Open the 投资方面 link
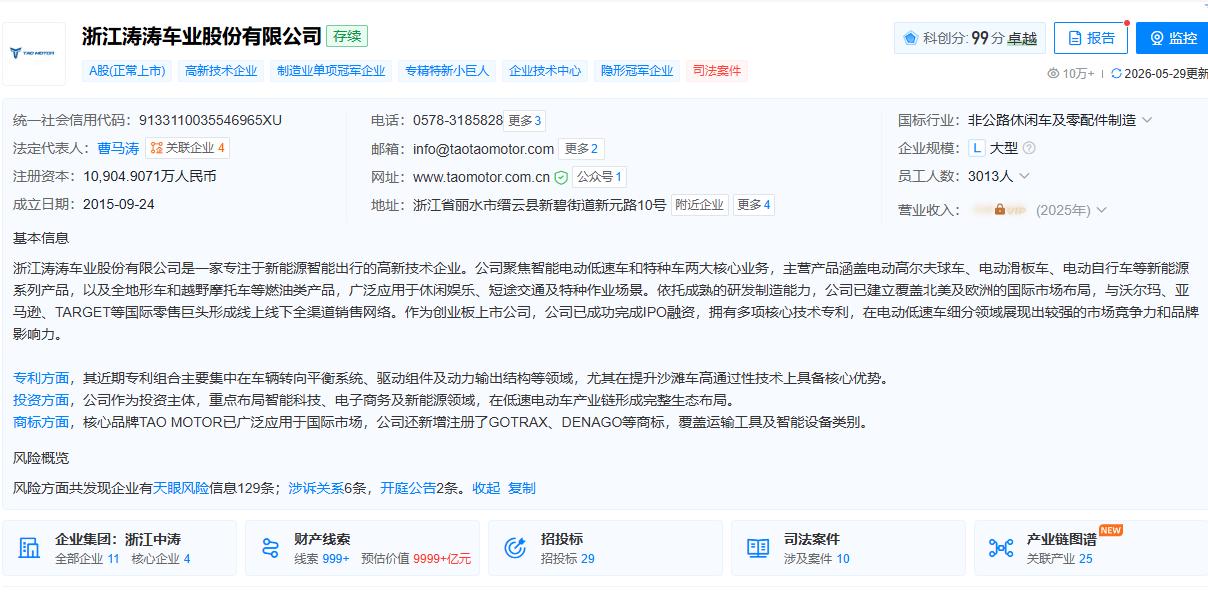Viewport: 1208px width, 592px height. pos(41,400)
